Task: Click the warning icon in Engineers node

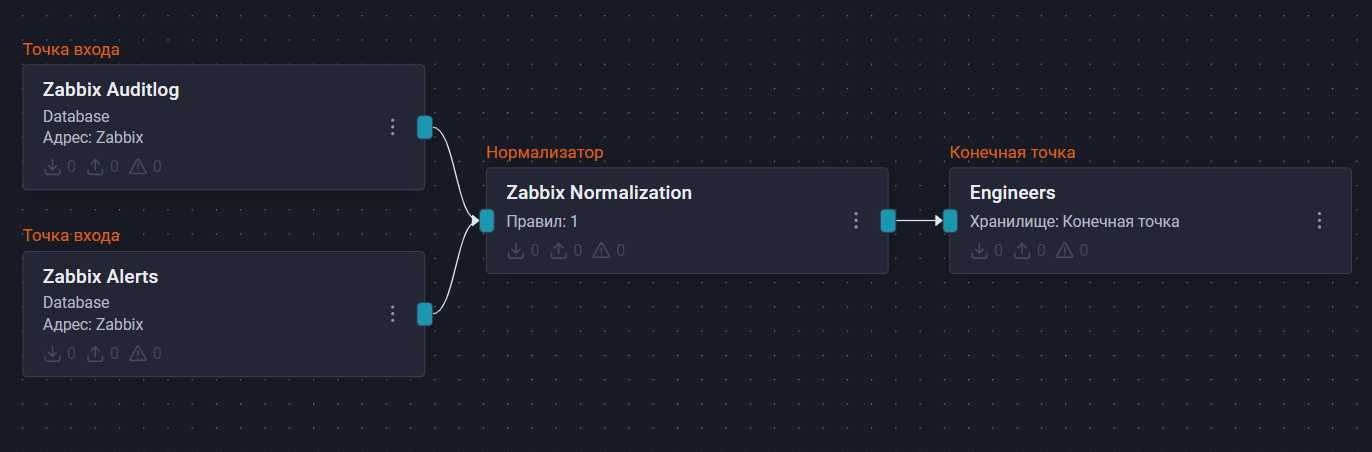Action: click(x=1064, y=250)
